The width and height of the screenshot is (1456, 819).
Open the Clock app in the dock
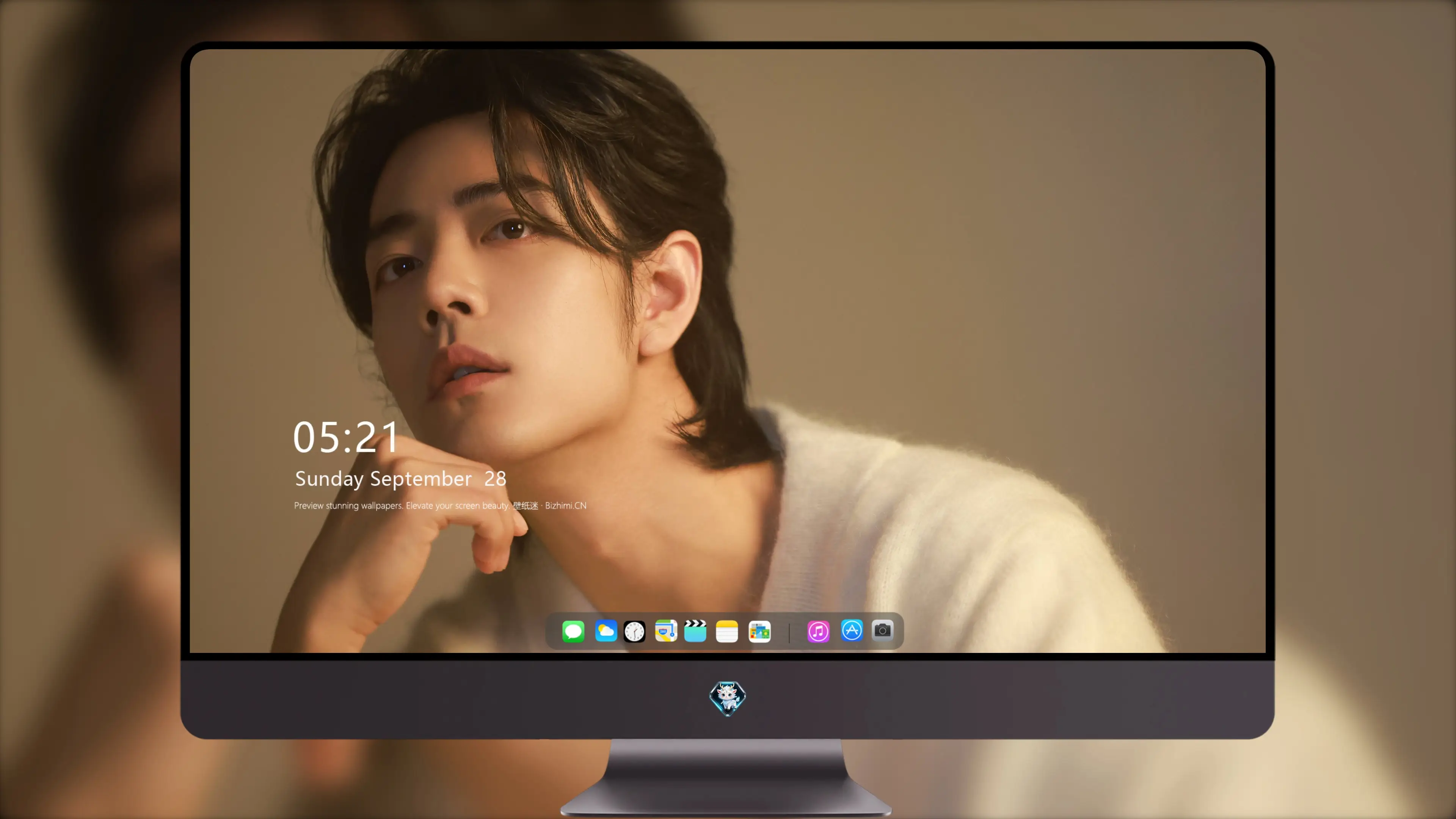pos(634,631)
